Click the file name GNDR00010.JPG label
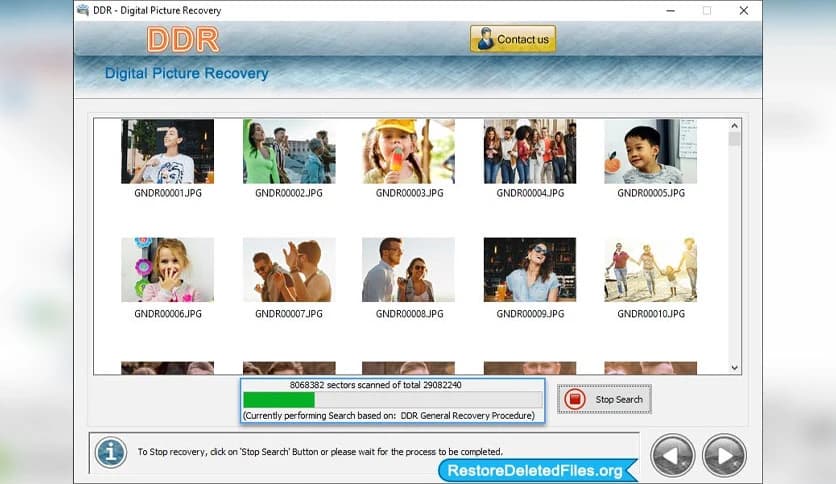Viewport: 836px width, 484px height. [x=651, y=314]
